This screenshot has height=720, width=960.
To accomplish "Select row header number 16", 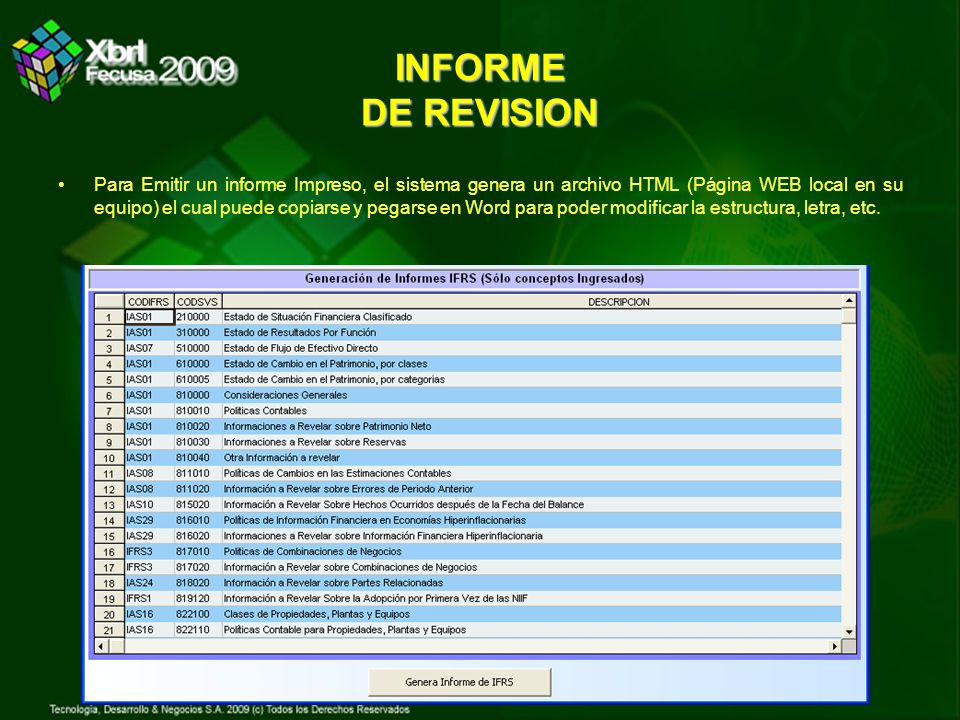I will coord(109,552).
